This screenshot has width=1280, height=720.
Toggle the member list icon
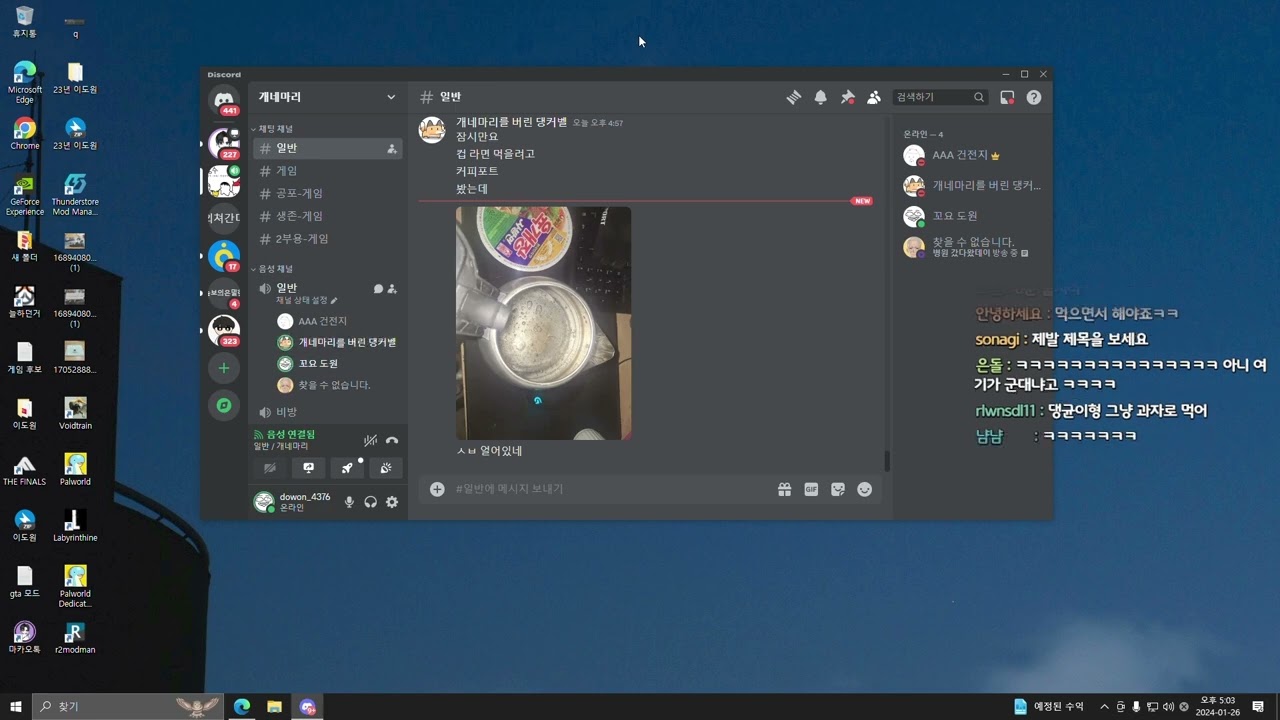point(874,97)
